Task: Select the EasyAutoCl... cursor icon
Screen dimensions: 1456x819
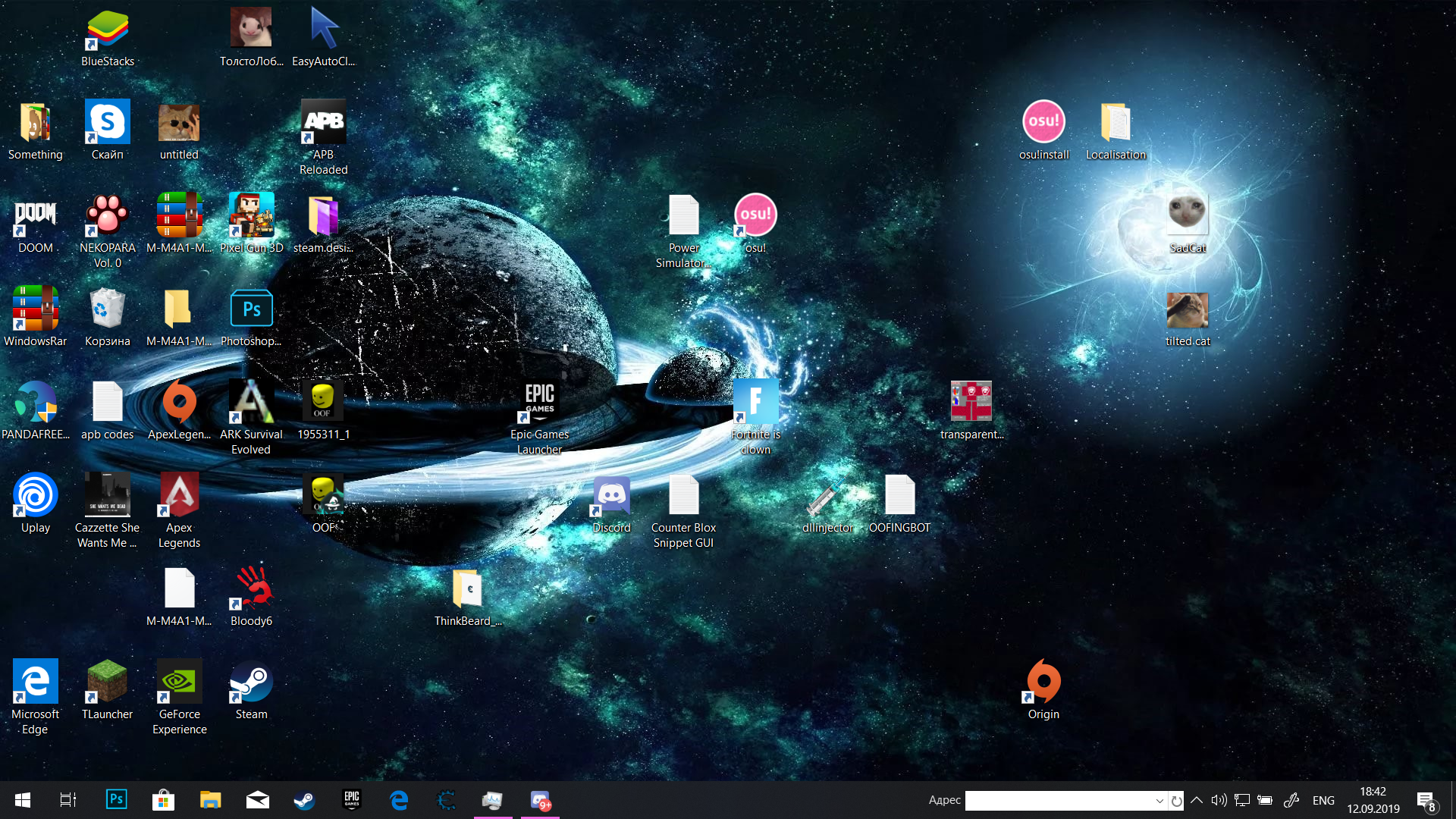Action: (x=324, y=38)
